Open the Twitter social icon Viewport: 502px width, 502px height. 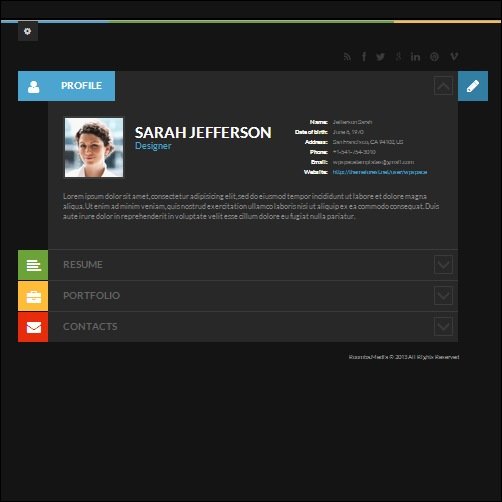point(380,57)
